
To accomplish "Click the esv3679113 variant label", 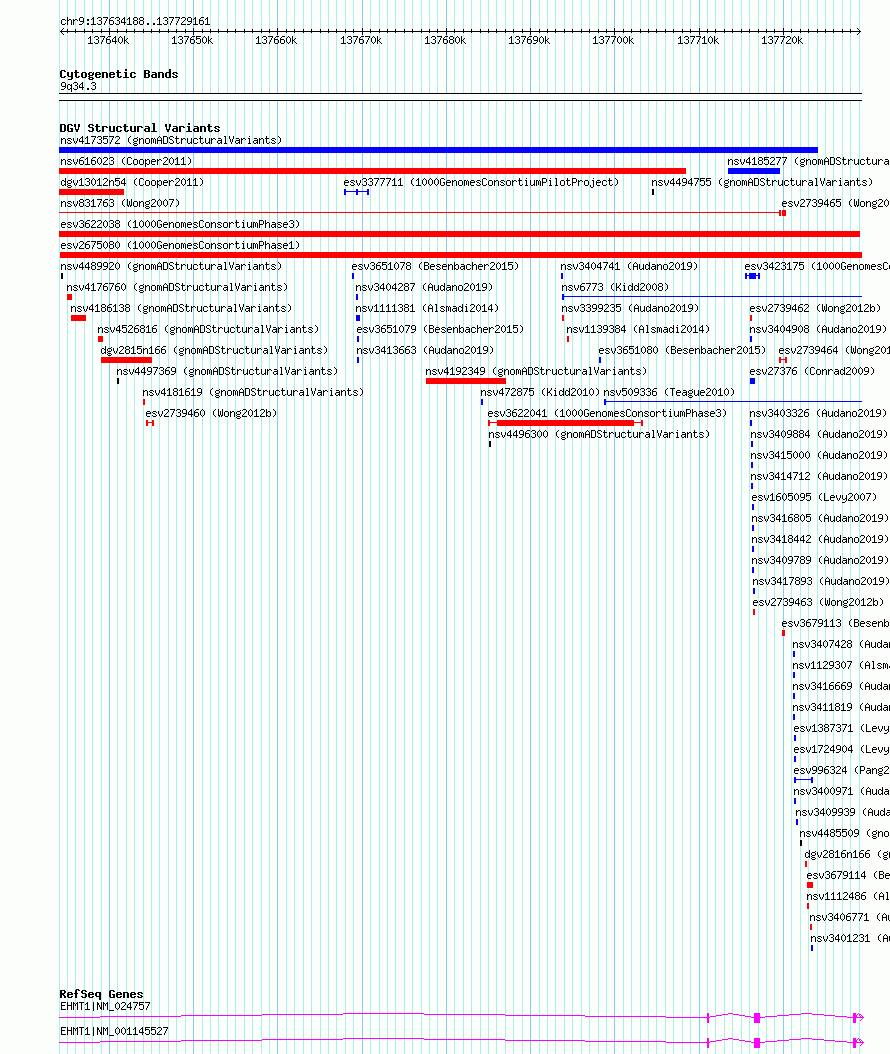I will pyautogui.click(x=835, y=622).
